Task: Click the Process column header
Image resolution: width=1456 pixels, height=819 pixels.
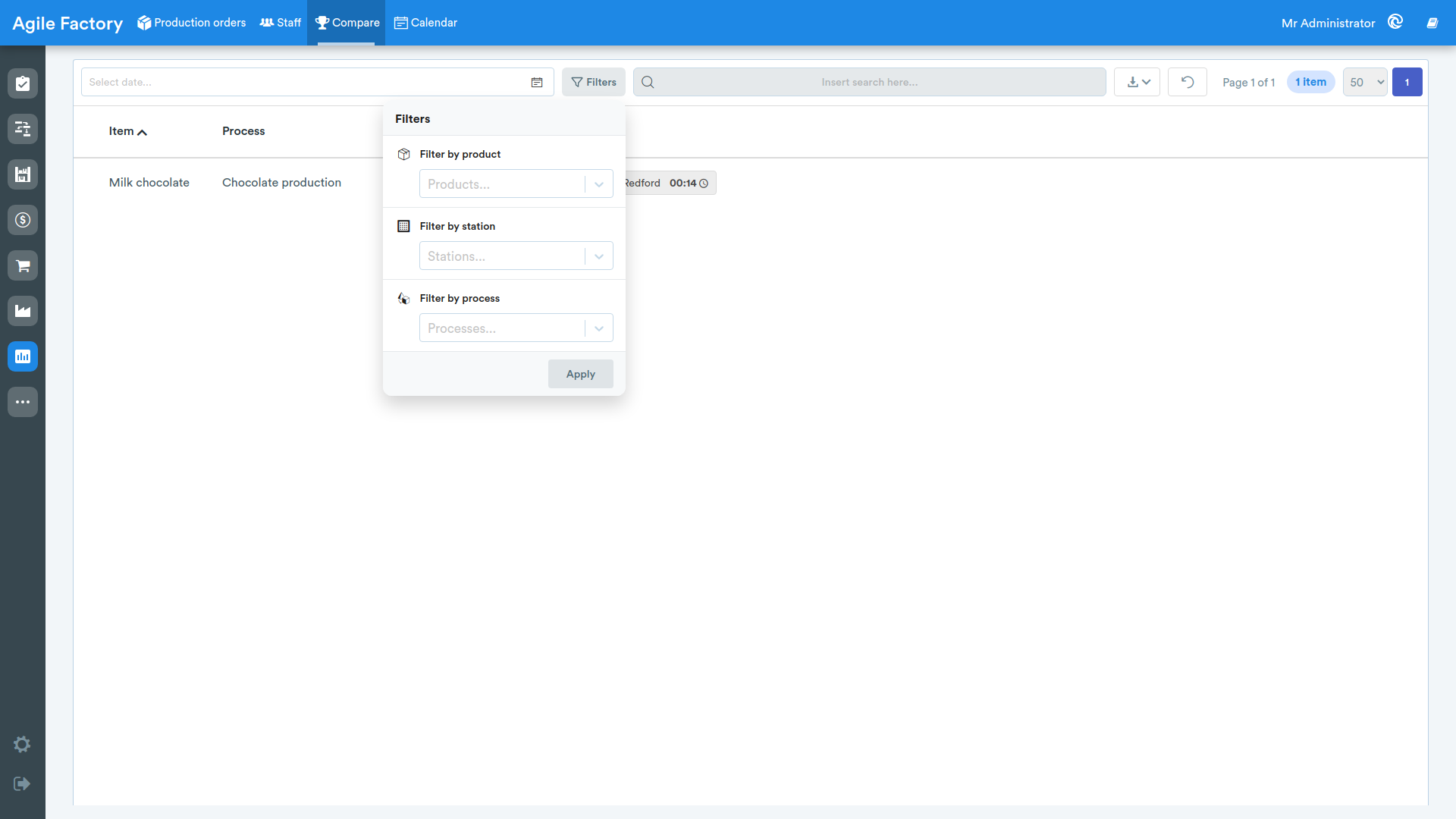Action: tap(243, 131)
